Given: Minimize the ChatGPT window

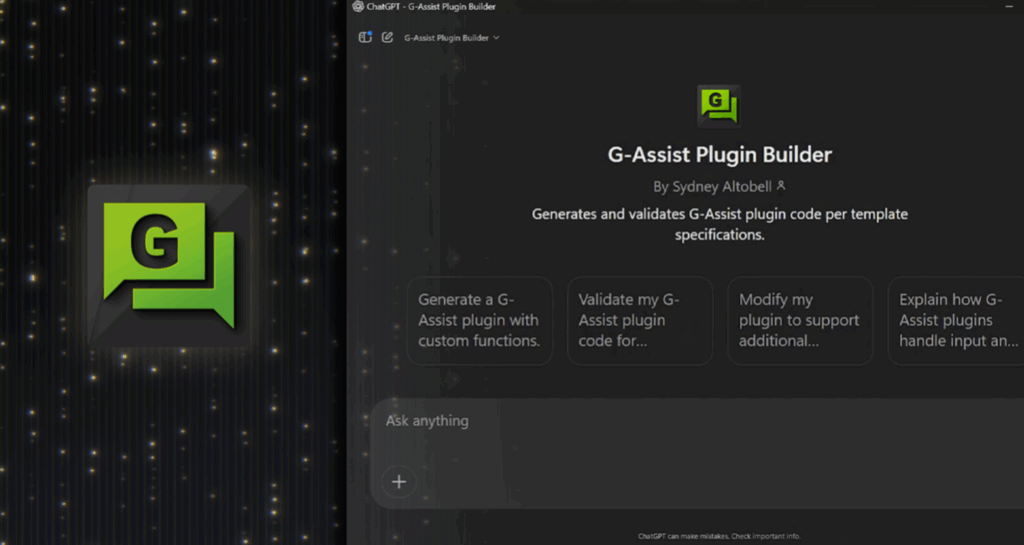Looking at the screenshot, I should click(1009, 7).
